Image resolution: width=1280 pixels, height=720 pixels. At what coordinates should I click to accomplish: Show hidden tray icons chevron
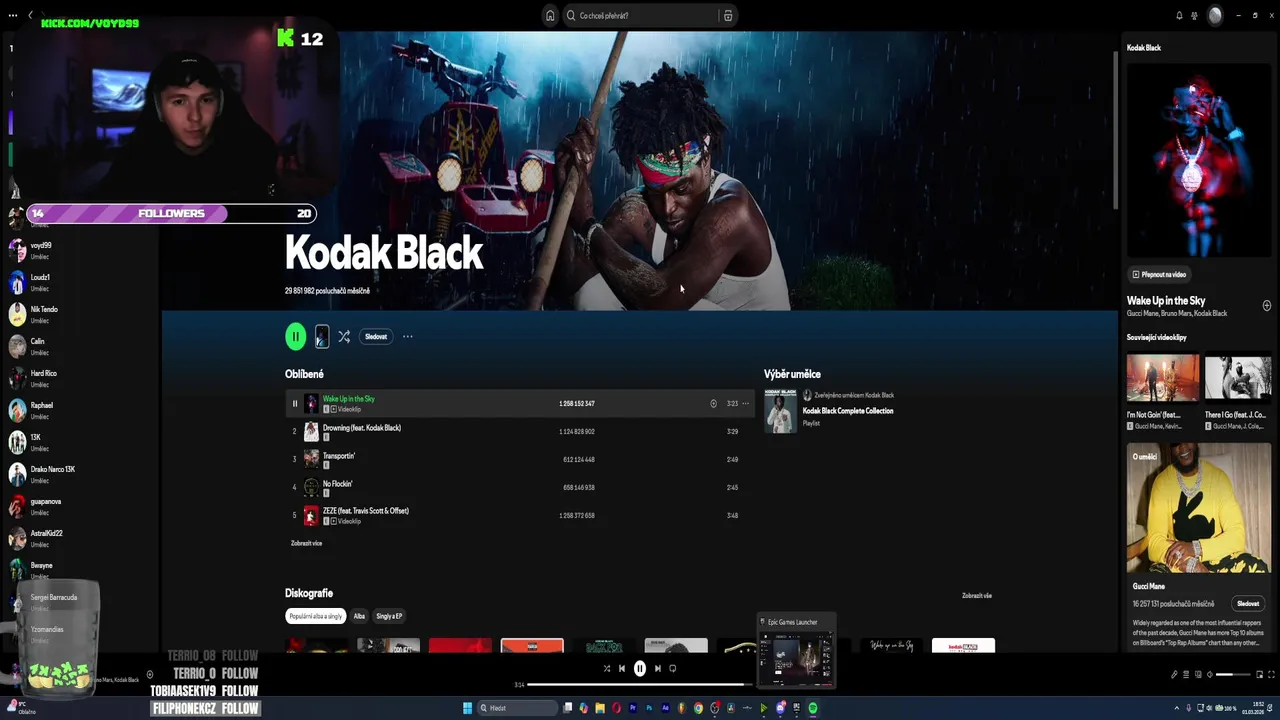1177,708
